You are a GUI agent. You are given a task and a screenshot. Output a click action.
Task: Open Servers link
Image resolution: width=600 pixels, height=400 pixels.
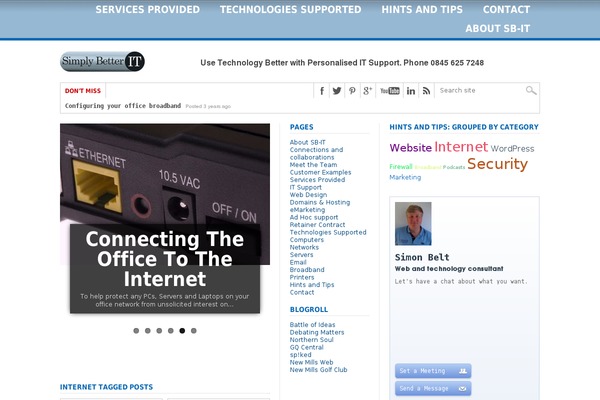click(x=302, y=255)
